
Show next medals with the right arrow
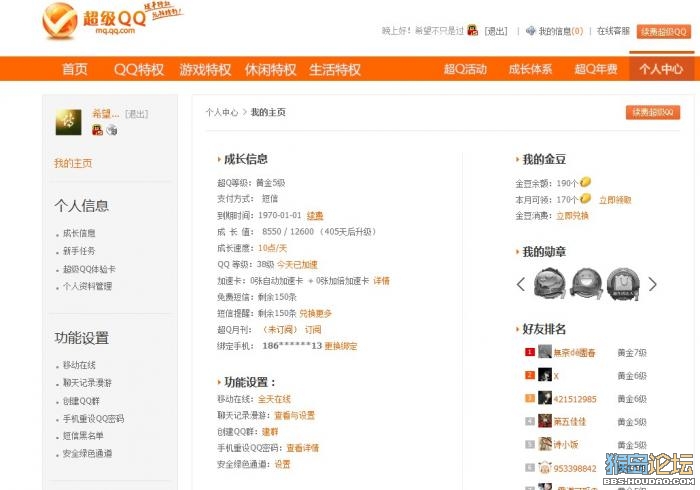652,284
